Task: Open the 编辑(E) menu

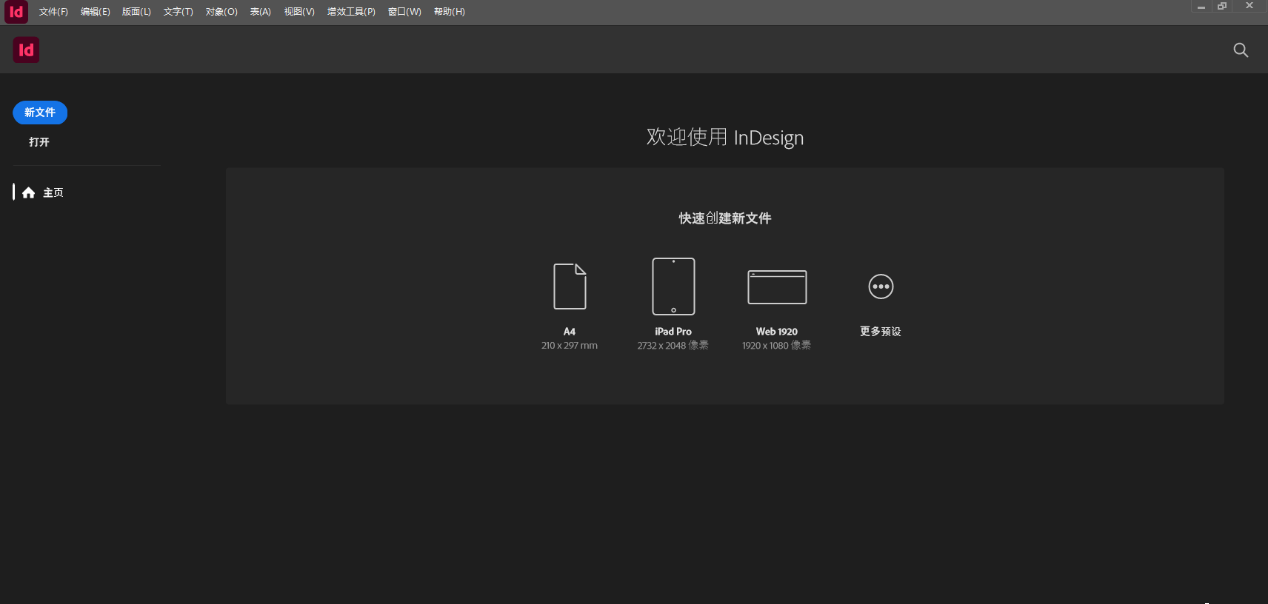Action: click(x=95, y=12)
